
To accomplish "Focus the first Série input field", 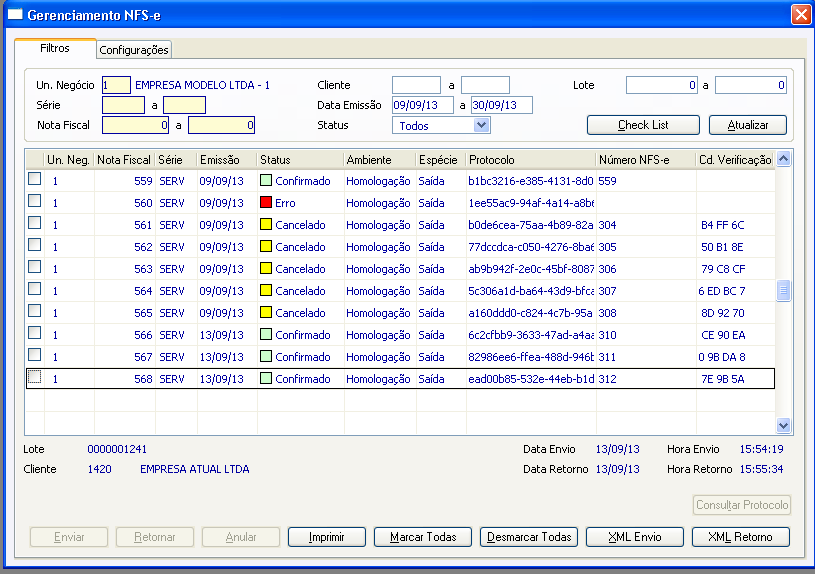I will (123, 105).
